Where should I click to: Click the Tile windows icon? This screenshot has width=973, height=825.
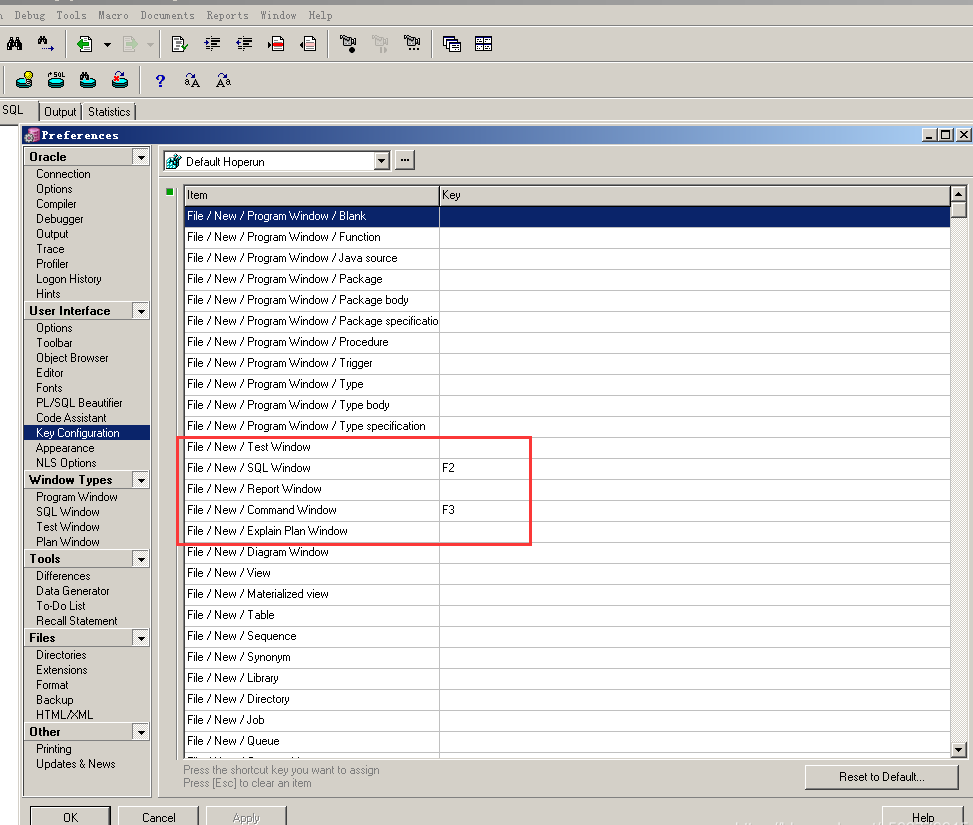483,44
